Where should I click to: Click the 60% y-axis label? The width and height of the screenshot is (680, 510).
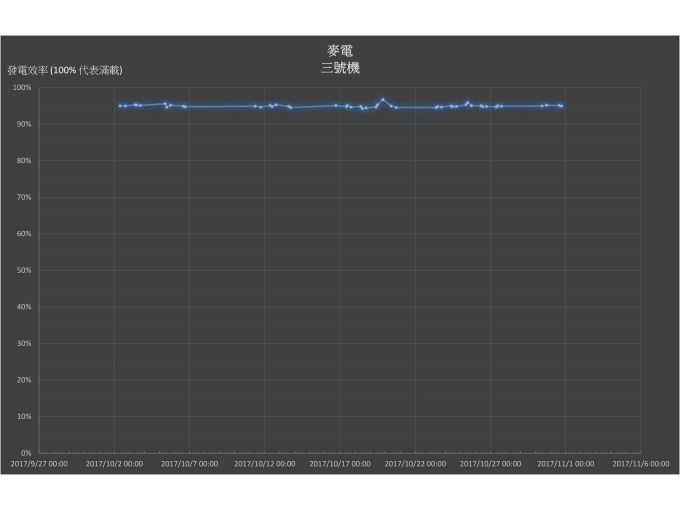pyautogui.click(x=24, y=234)
